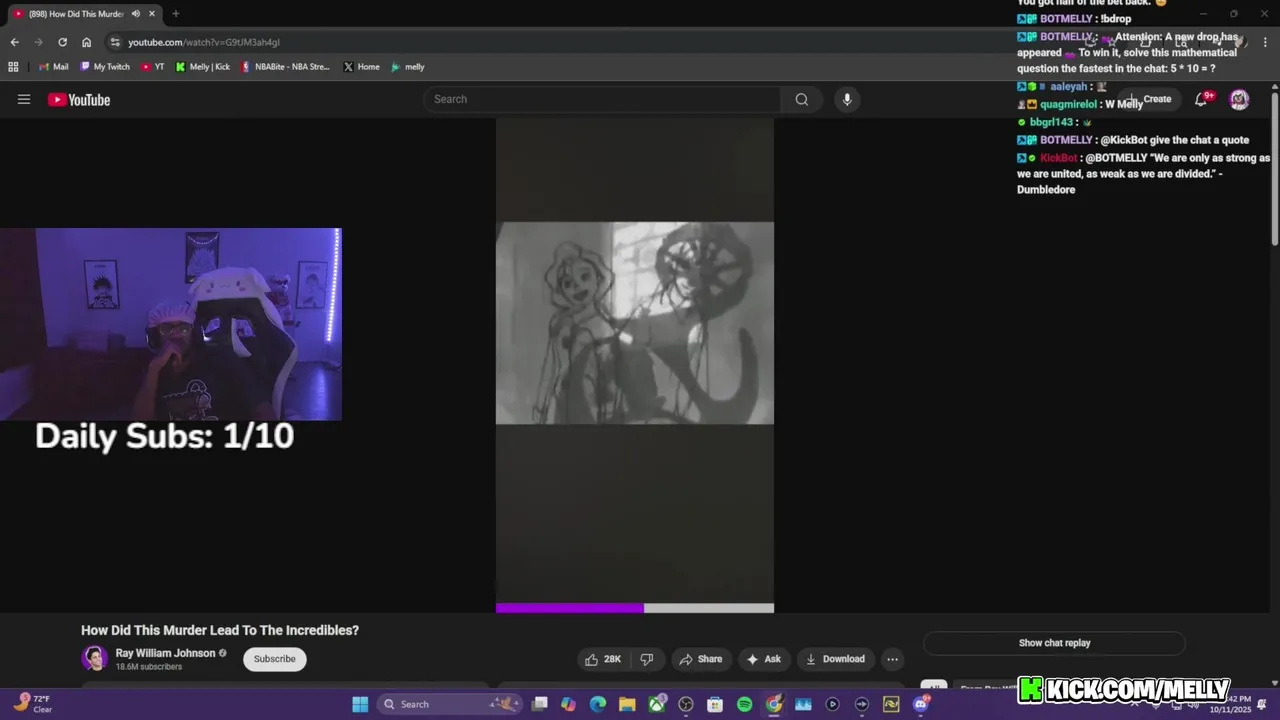Image resolution: width=1280 pixels, height=720 pixels.
Task: Start voice search with the microphone
Action: coord(847,99)
